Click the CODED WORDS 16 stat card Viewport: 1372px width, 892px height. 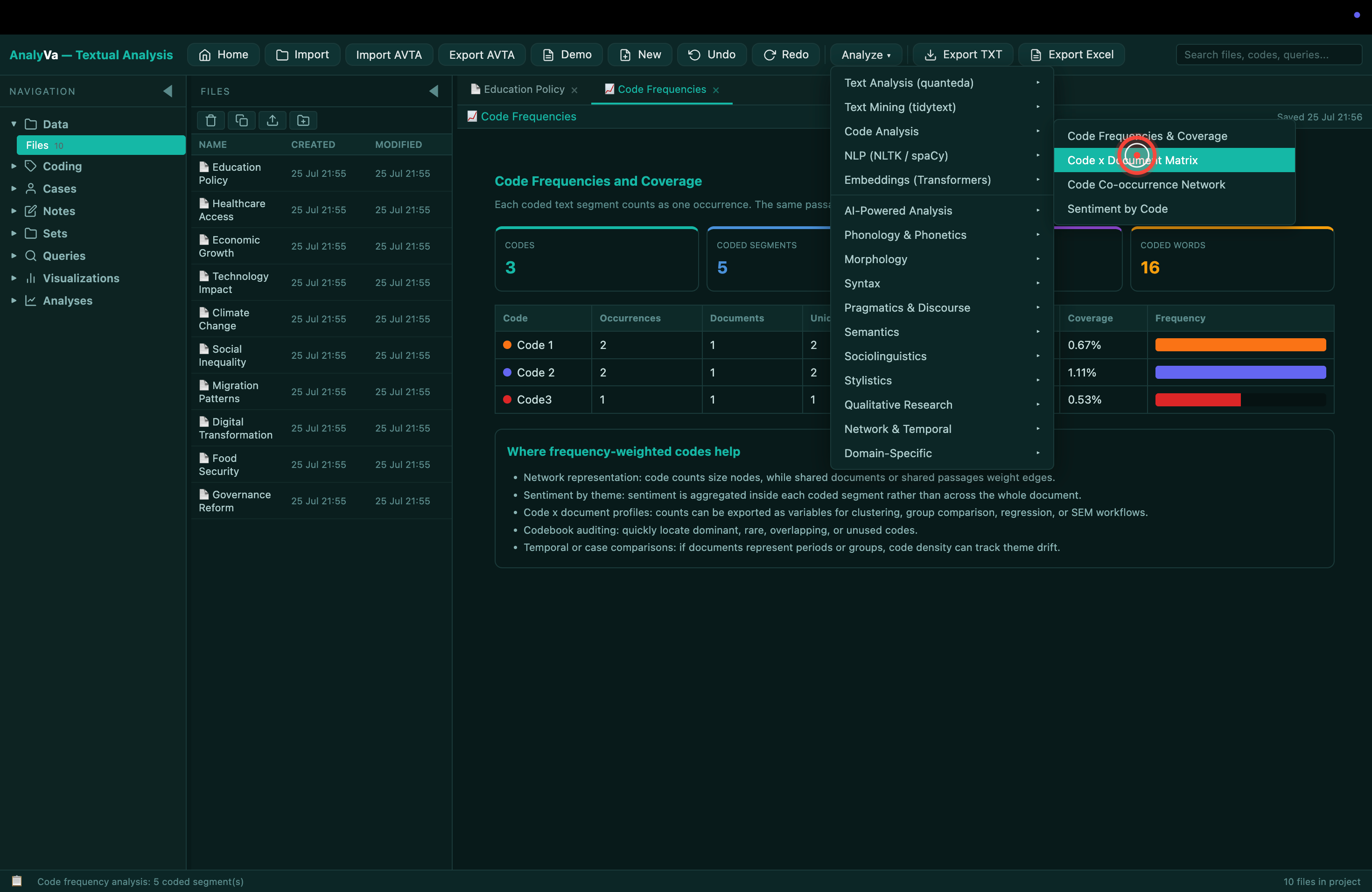(x=1232, y=259)
